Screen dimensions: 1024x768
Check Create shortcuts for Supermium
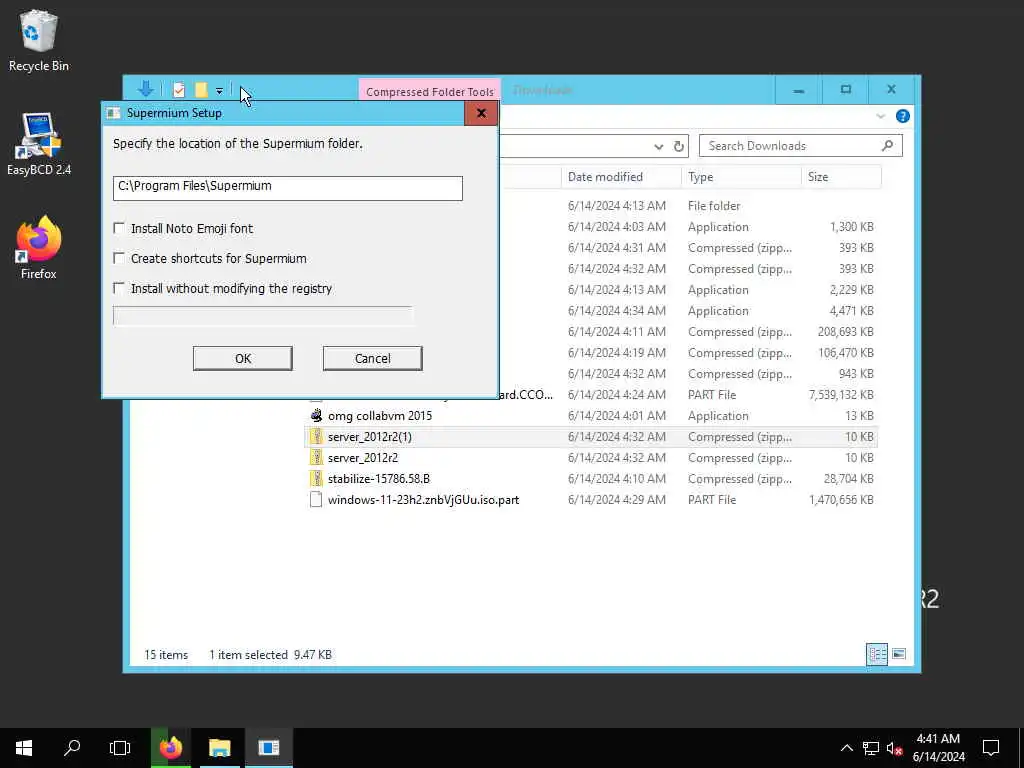pos(119,258)
